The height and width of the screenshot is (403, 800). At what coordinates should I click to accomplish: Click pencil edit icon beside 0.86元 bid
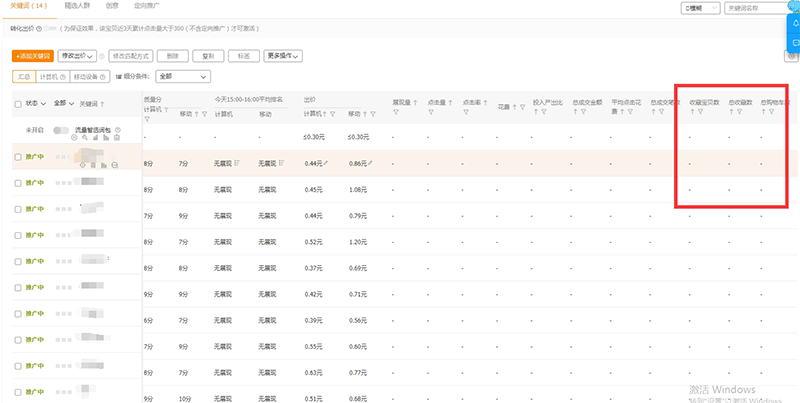pos(370,162)
